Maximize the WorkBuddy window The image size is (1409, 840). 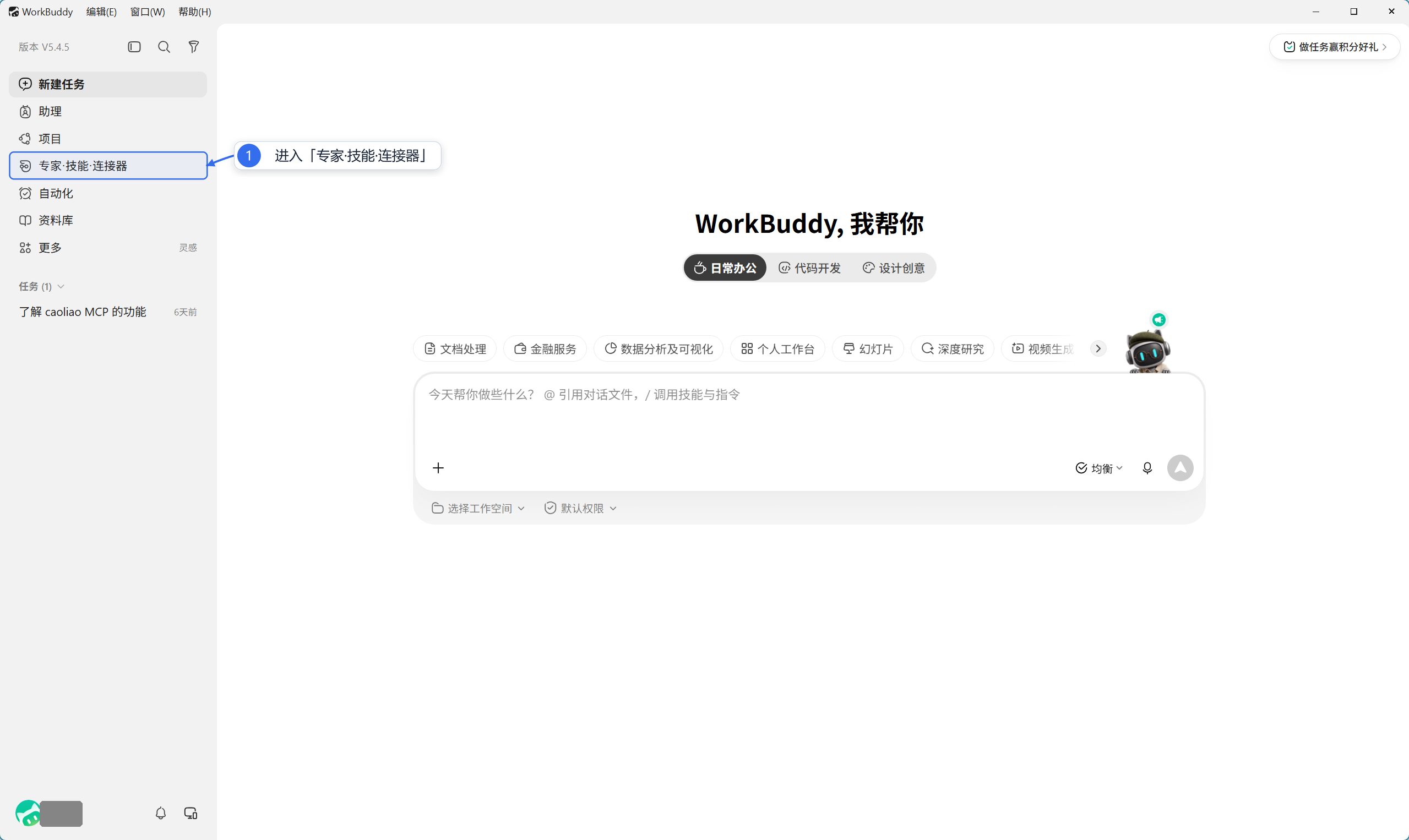tap(1354, 12)
